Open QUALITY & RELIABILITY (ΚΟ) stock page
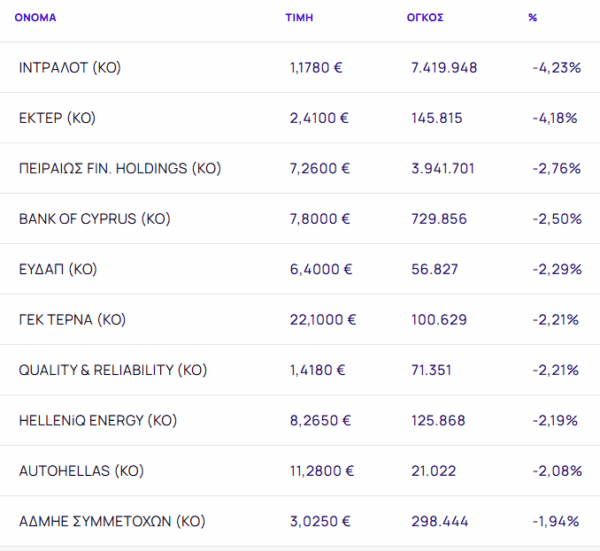The width and height of the screenshot is (600, 551). point(113,370)
